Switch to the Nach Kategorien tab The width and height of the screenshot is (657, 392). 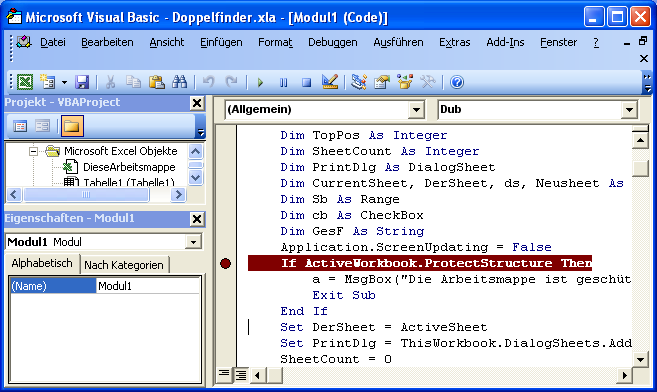click(x=124, y=265)
